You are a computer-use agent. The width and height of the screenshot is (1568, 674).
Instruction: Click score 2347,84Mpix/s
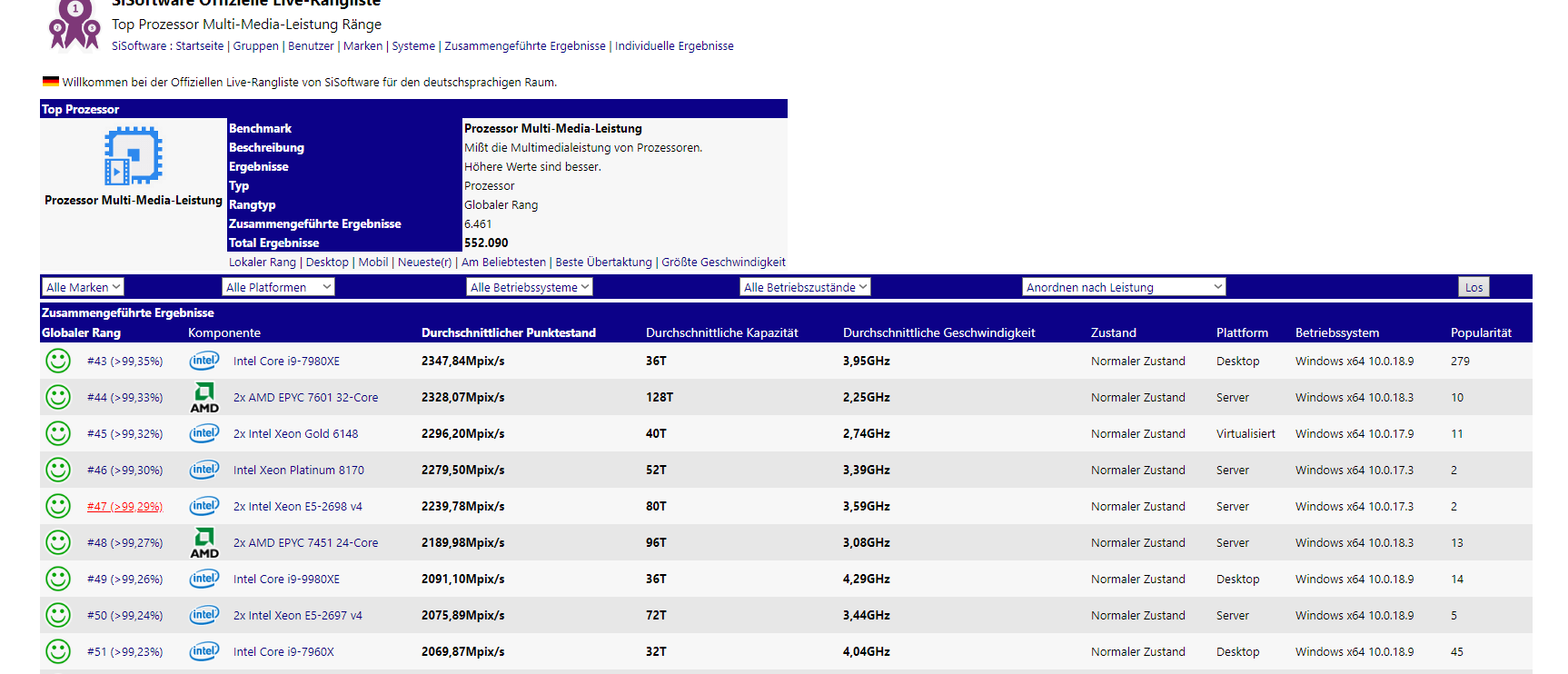[x=462, y=362]
